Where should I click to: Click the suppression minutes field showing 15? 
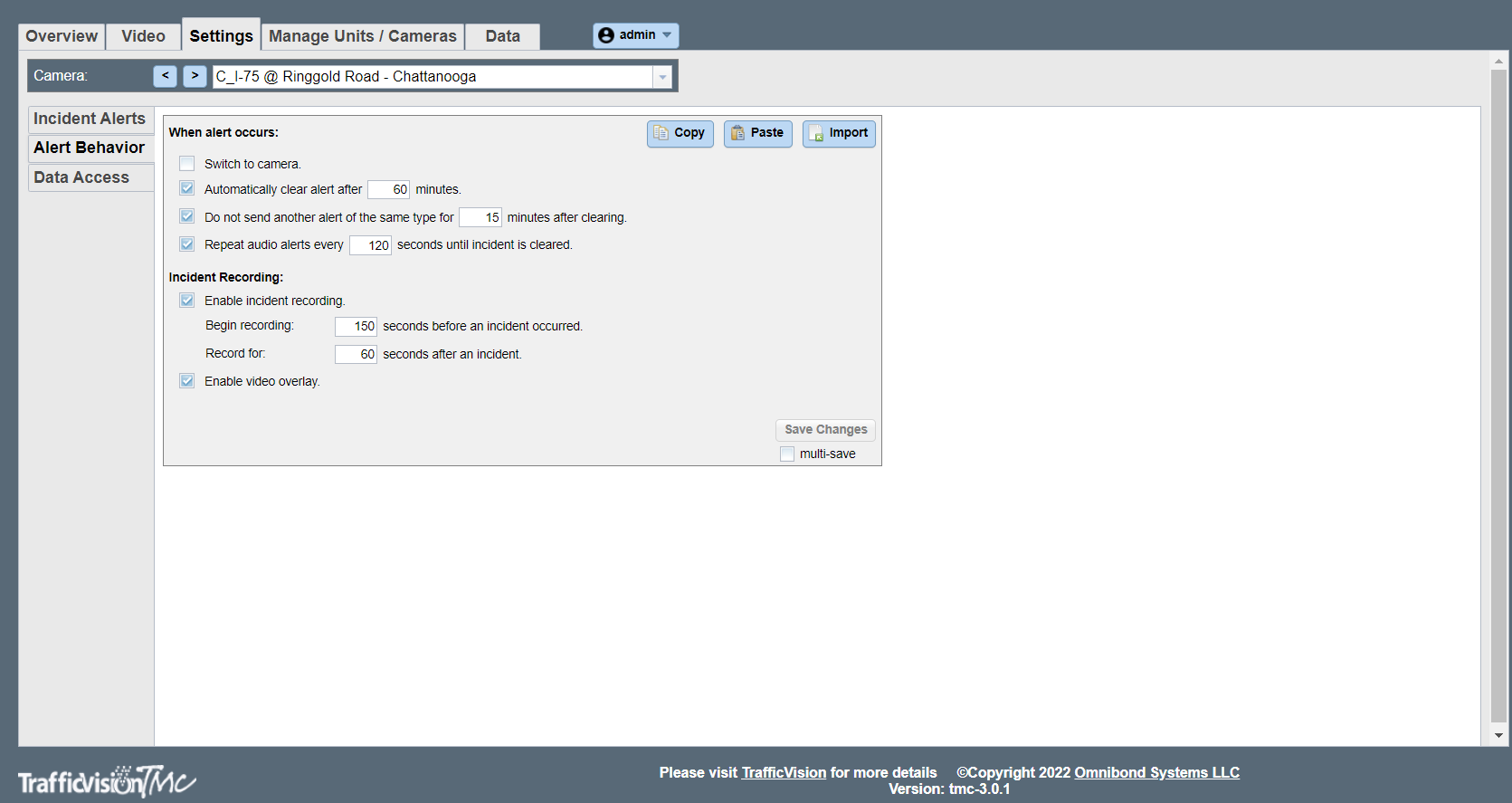click(x=480, y=217)
